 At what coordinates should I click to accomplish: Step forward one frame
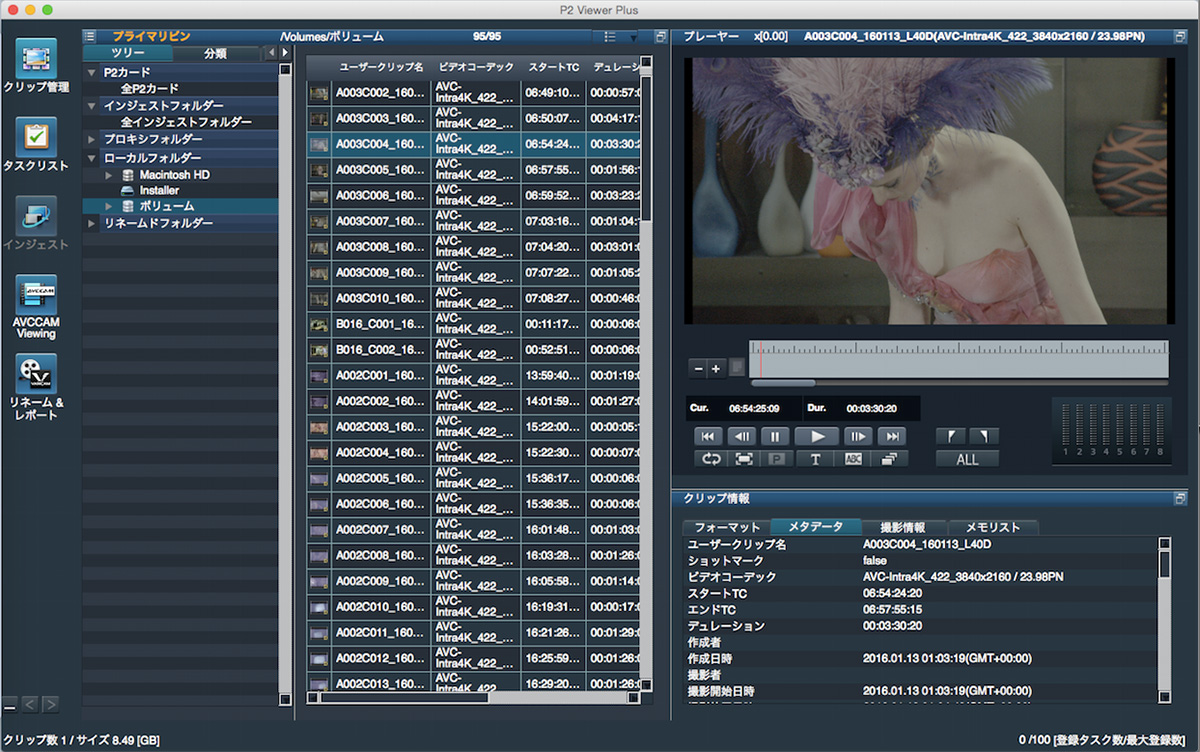[858, 436]
